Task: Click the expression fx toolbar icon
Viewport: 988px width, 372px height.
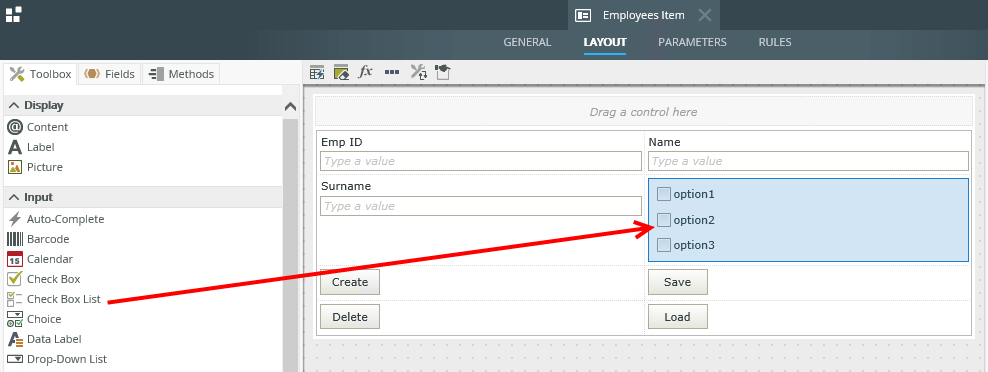Action: click(365, 72)
